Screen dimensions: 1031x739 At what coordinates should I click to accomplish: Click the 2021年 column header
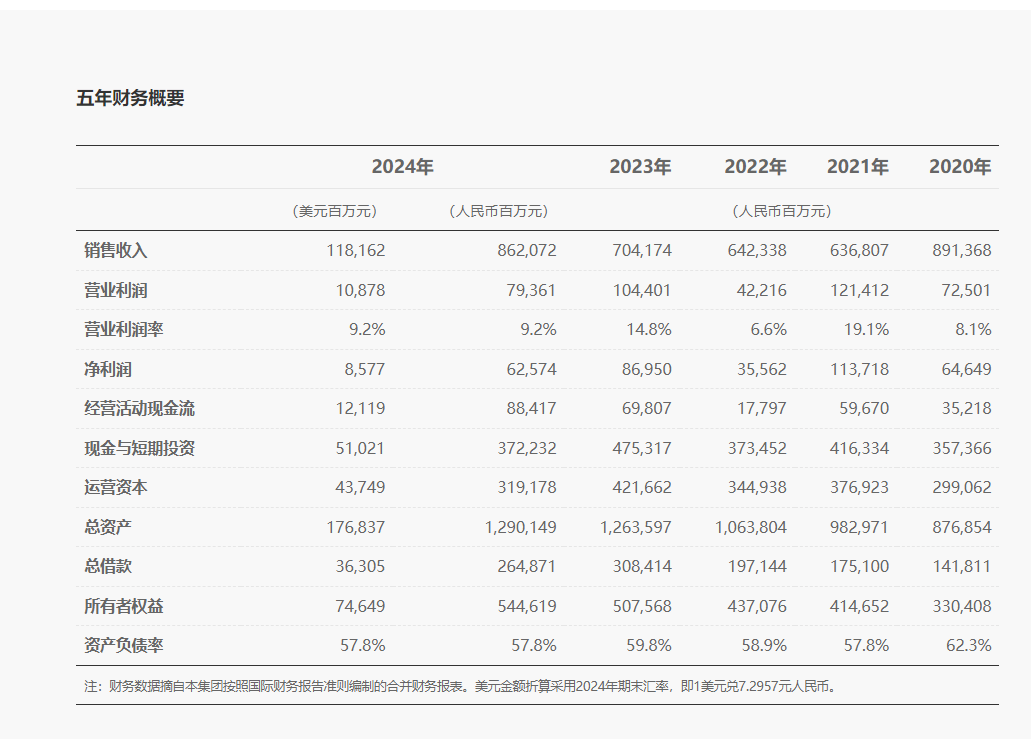tap(857, 167)
